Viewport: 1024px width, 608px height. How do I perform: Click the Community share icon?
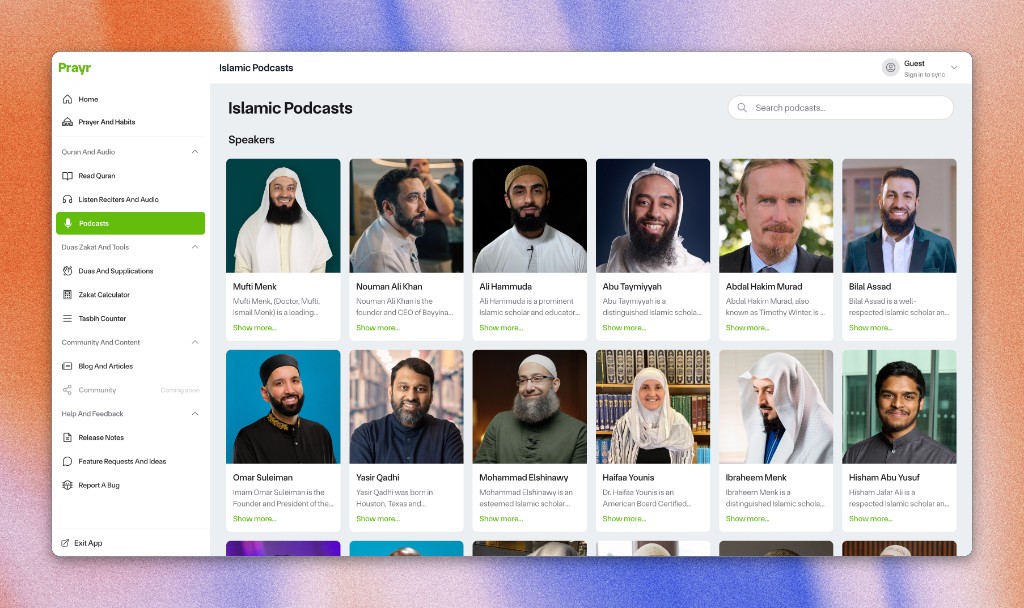(x=67, y=390)
